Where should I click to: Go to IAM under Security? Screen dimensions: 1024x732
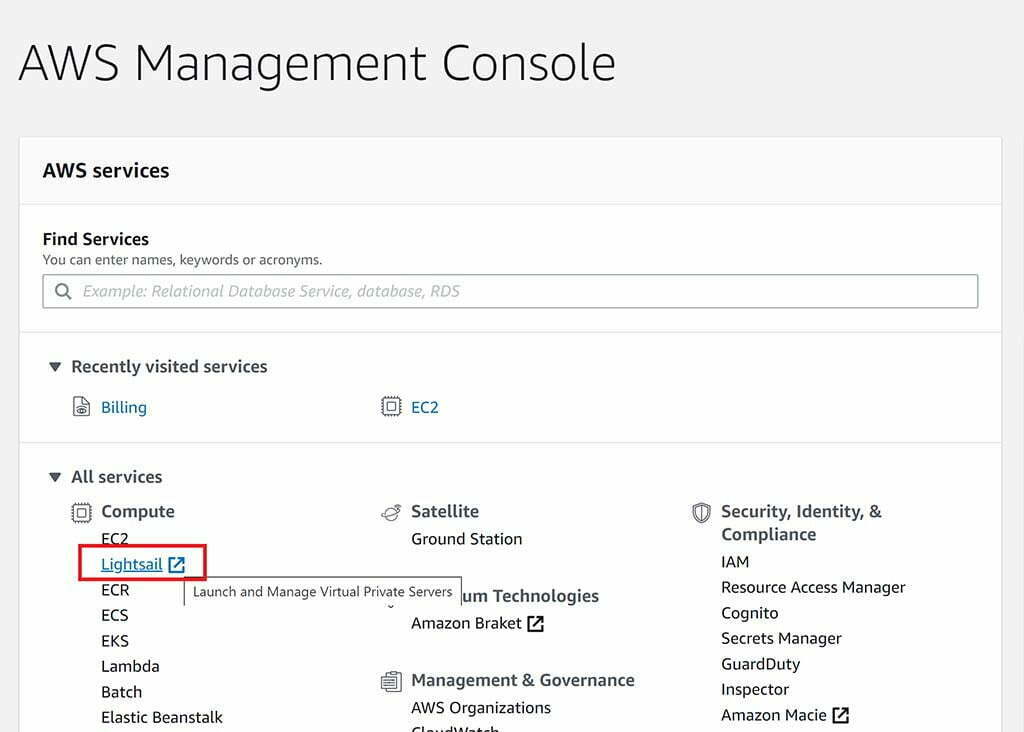pos(735,562)
